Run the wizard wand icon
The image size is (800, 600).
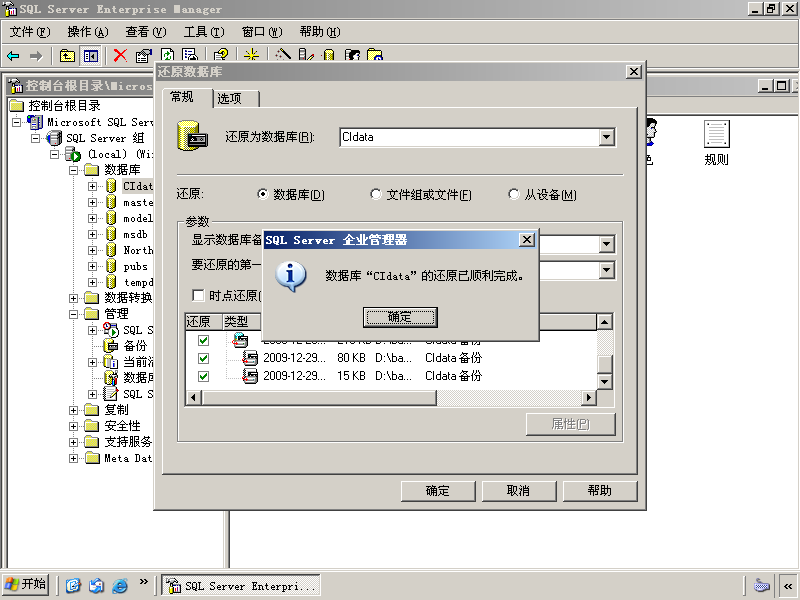(x=283, y=55)
